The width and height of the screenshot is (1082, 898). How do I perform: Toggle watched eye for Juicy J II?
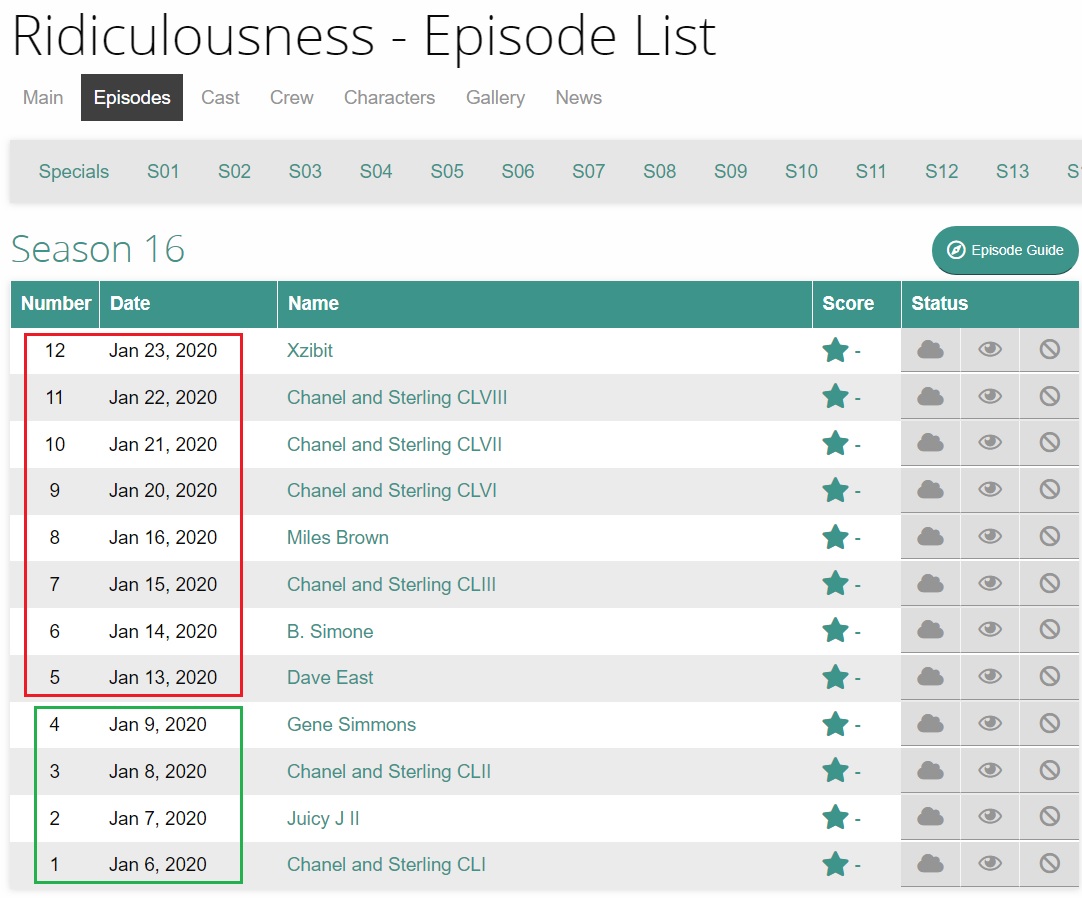990,817
